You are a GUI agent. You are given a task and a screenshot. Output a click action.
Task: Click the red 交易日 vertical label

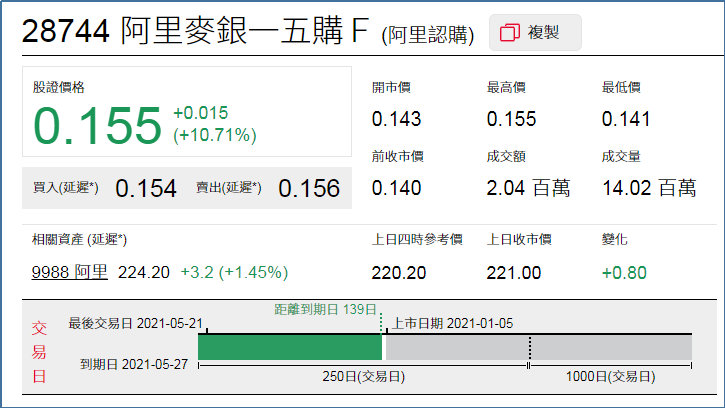[39, 352]
